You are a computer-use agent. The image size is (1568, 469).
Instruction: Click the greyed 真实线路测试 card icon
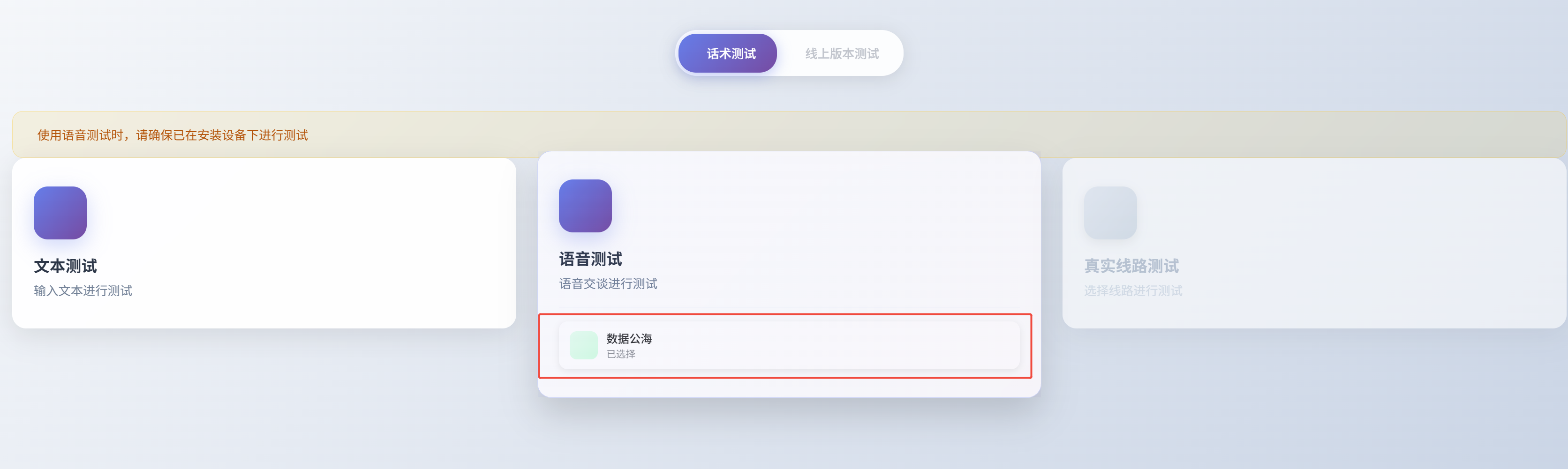[1110, 213]
